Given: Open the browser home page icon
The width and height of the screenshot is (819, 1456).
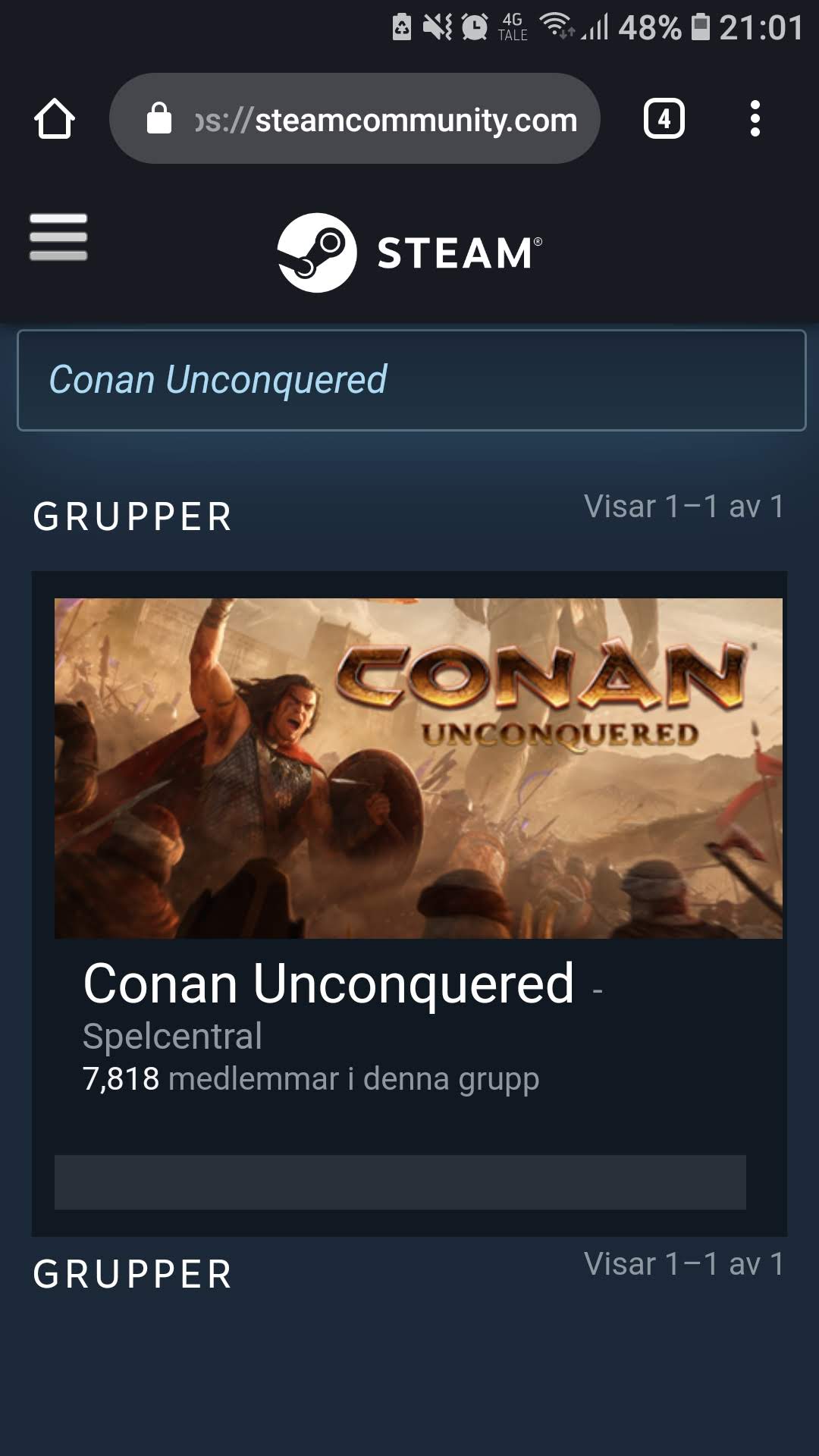Looking at the screenshot, I should (x=55, y=119).
